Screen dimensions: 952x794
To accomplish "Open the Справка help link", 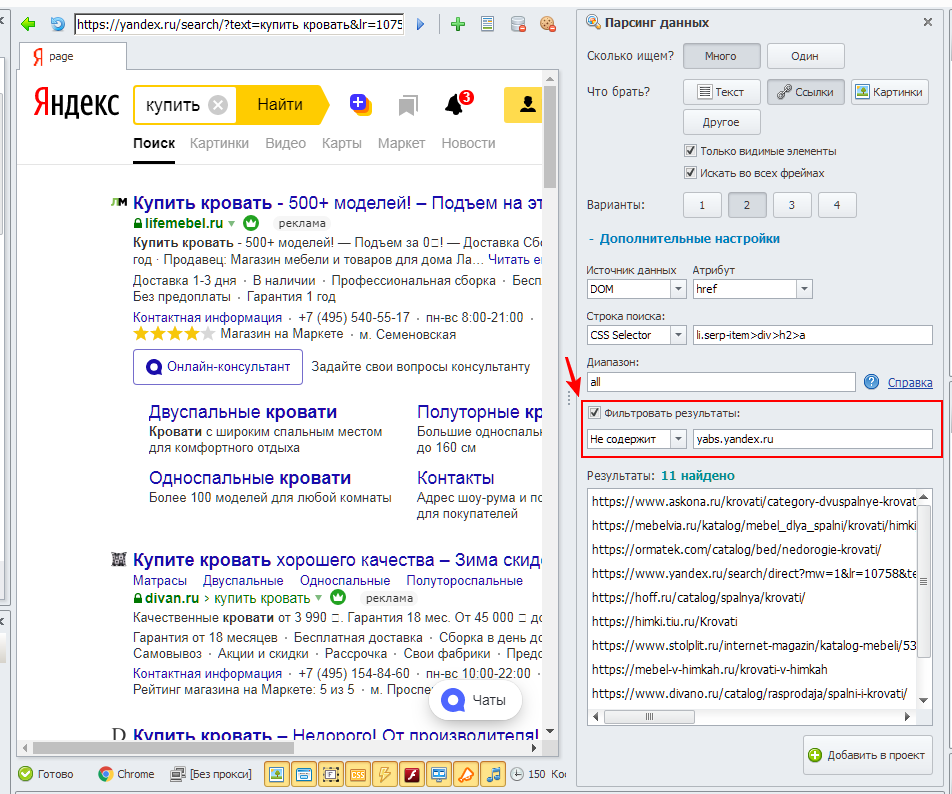I will (x=910, y=382).
